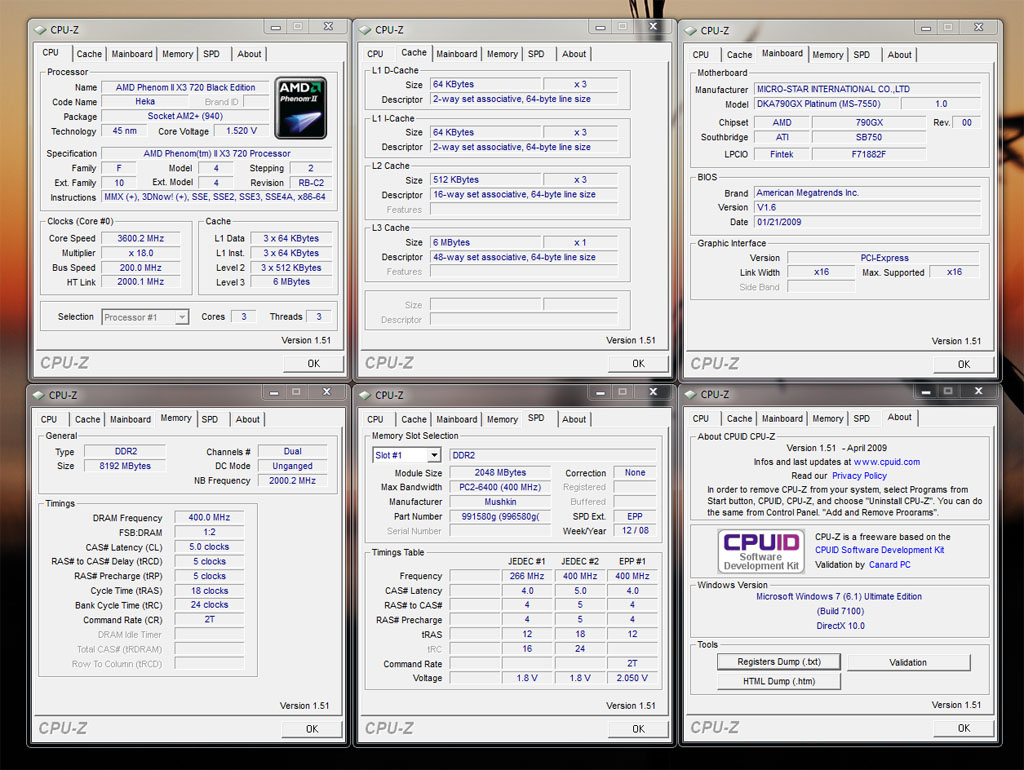Image resolution: width=1024 pixels, height=770 pixels.
Task: Click Microsoft Windows 7 Ultimate Edition text
Action: pyautogui.click(x=839, y=596)
